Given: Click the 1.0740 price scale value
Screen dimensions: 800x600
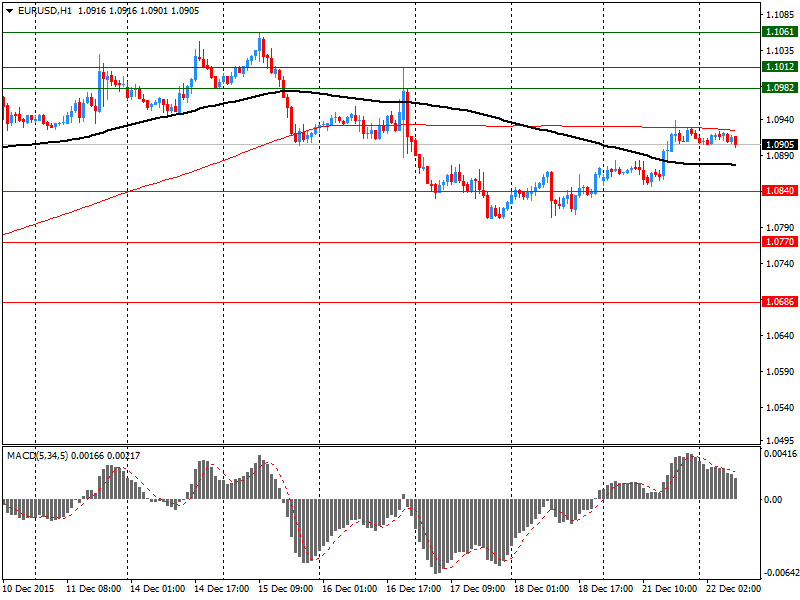Looking at the screenshot, I should [780, 263].
